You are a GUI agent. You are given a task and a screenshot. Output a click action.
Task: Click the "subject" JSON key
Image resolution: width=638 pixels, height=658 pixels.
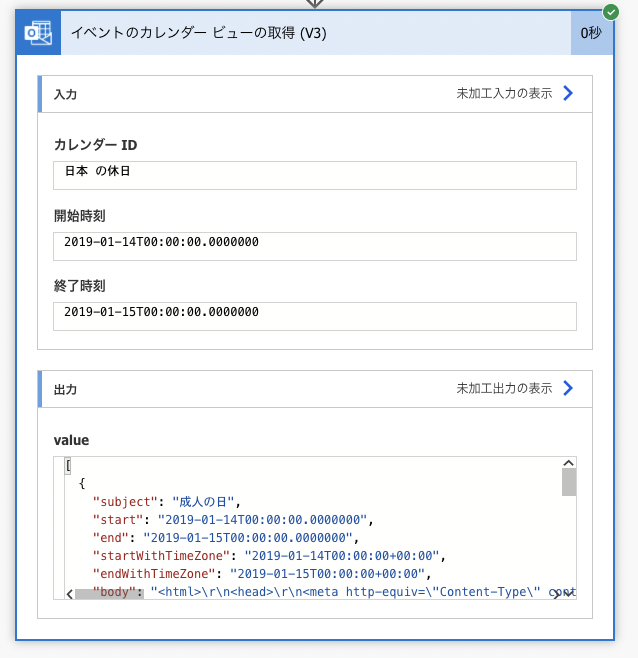[125, 502]
